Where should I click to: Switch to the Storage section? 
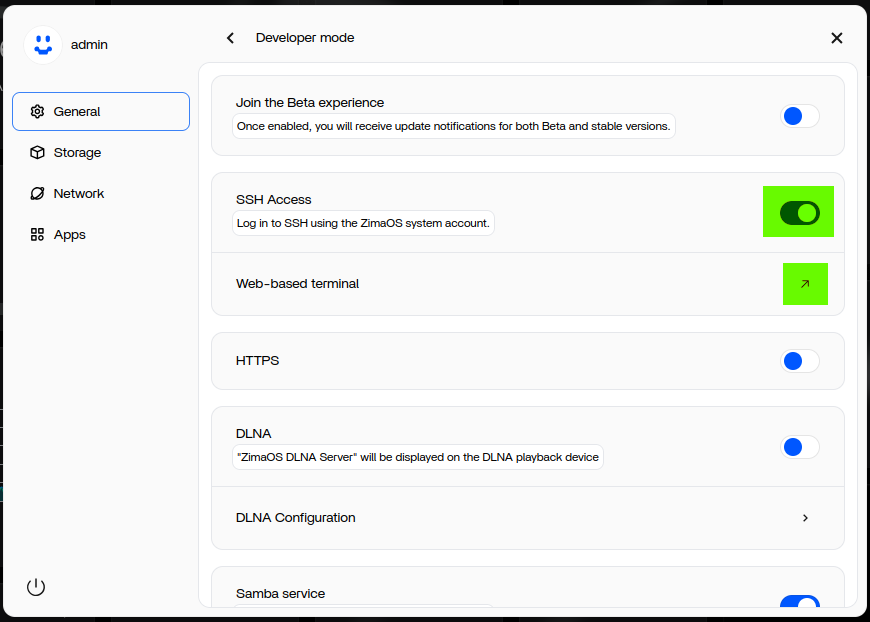(x=75, y=152)
